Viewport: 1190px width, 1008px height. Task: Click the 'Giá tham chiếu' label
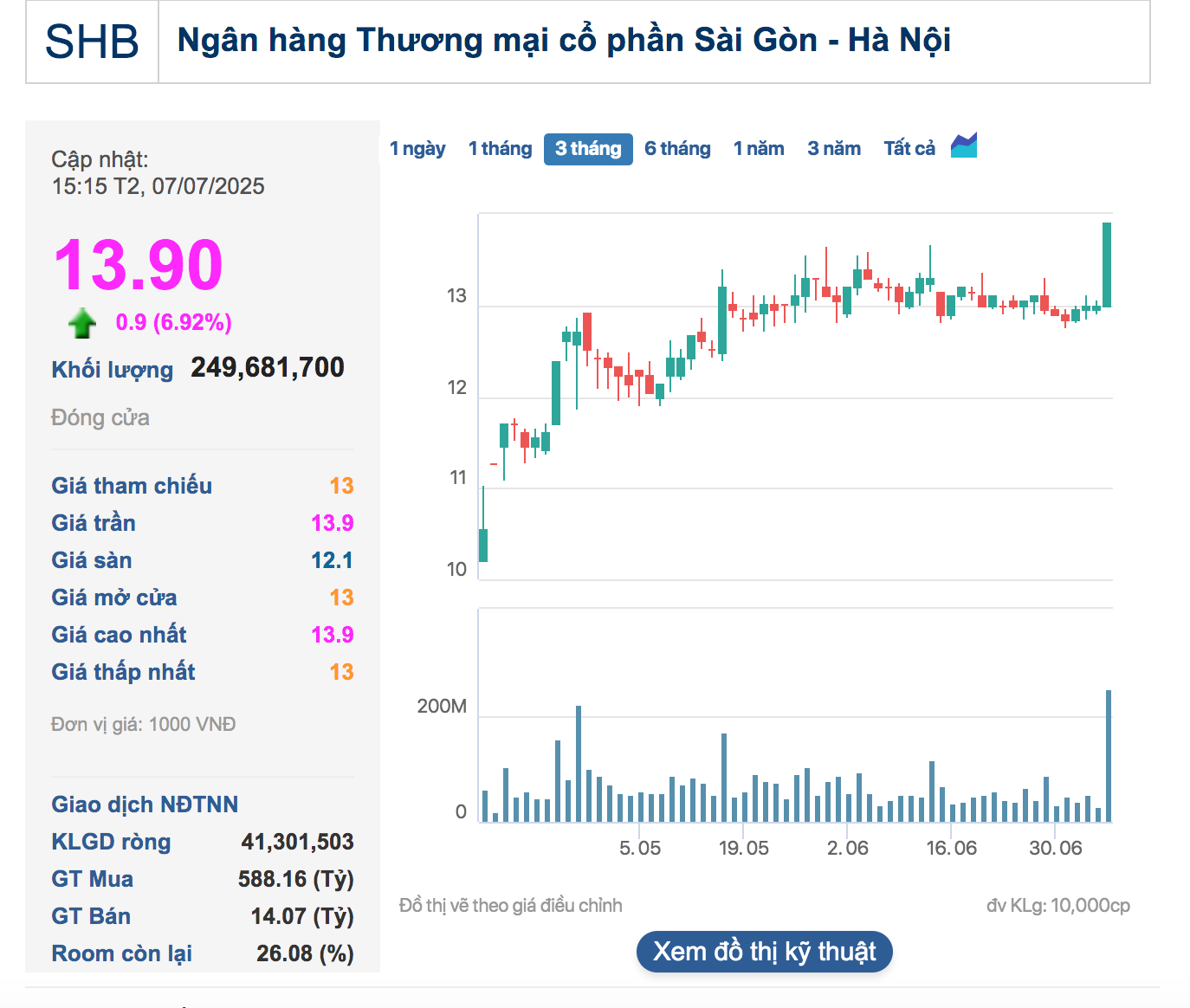[x=132, y=486]
